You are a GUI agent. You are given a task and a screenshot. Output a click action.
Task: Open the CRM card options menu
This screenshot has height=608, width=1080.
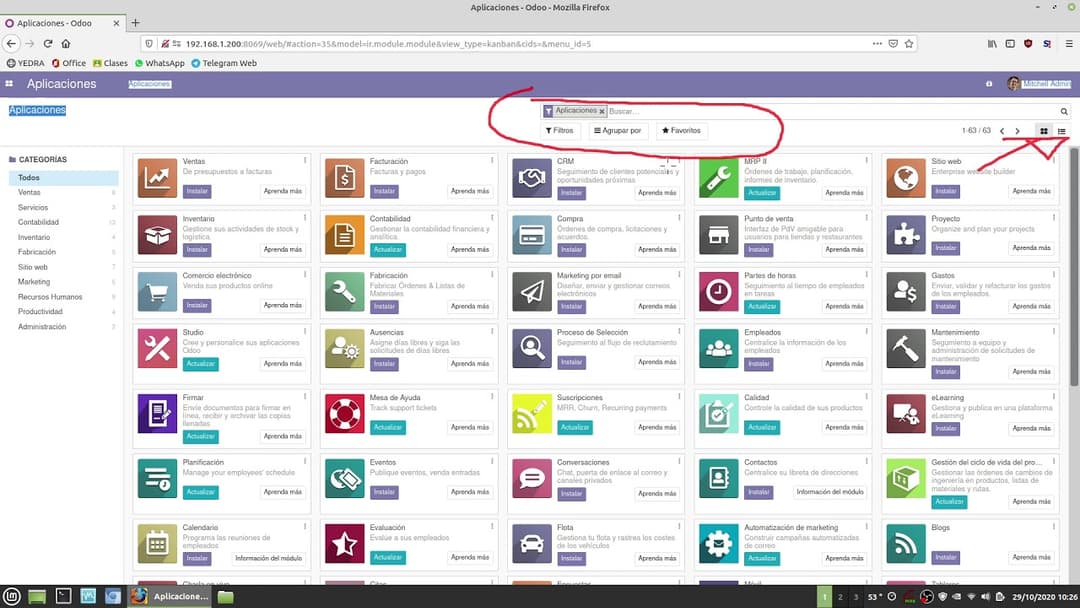[680, 160]
